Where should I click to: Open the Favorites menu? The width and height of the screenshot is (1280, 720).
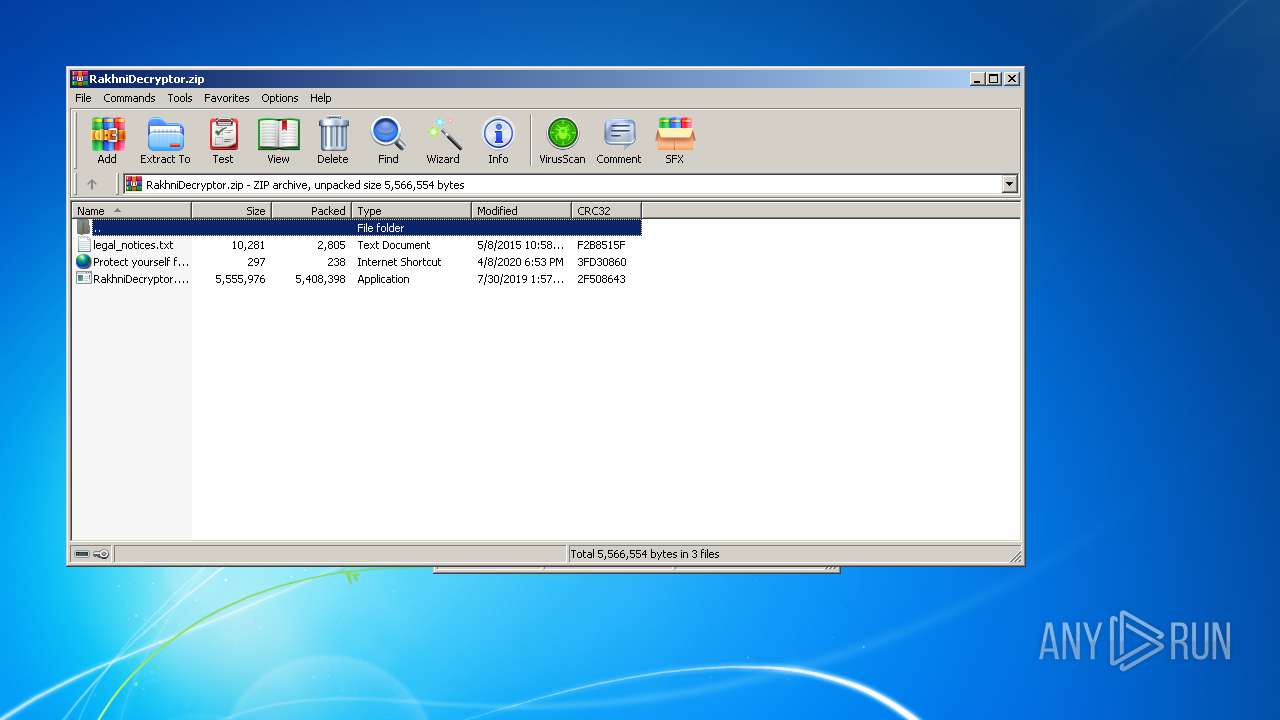[x=227, y=98]
